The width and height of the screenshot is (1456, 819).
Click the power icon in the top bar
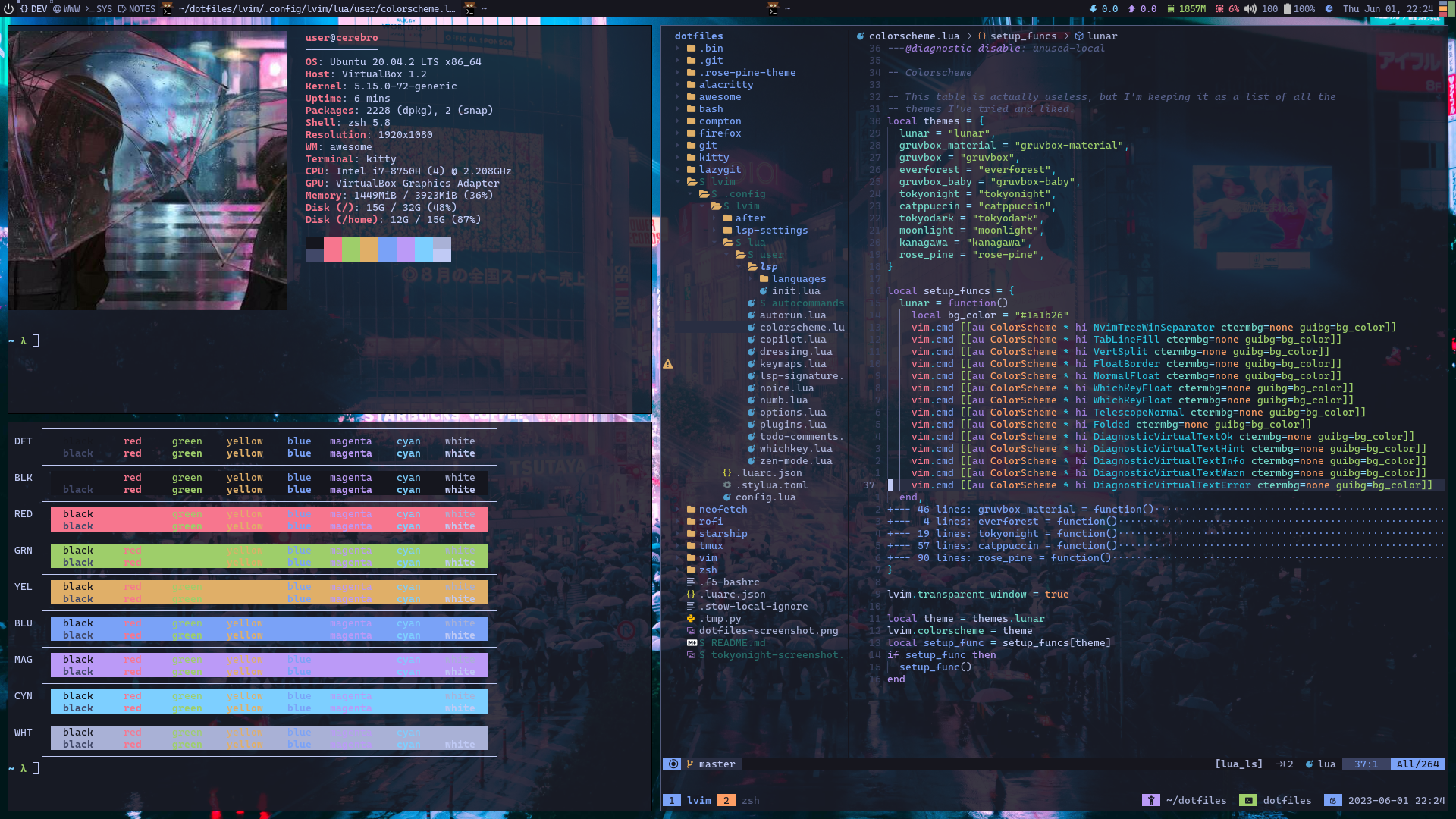point(8,9)
